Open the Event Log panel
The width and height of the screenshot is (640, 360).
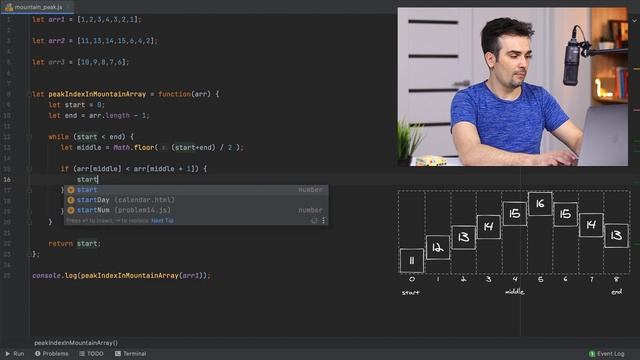click(607, 353)
